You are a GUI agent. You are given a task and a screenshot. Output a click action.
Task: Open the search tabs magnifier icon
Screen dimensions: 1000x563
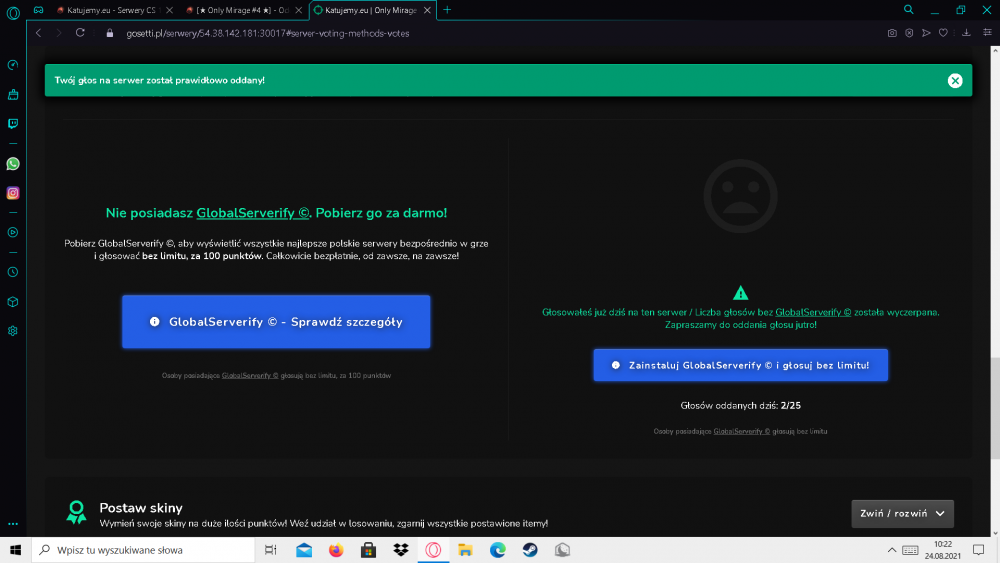coord(909,10)
